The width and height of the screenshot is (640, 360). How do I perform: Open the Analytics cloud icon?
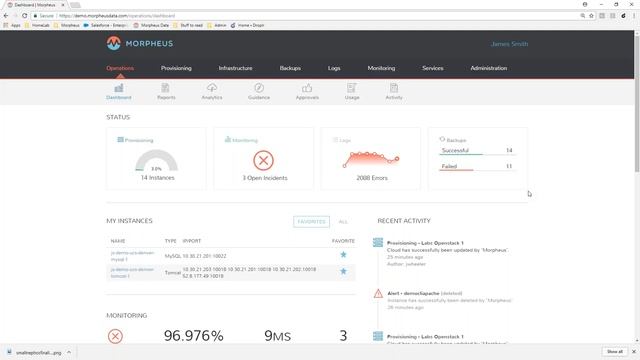[x=212, y=88]
